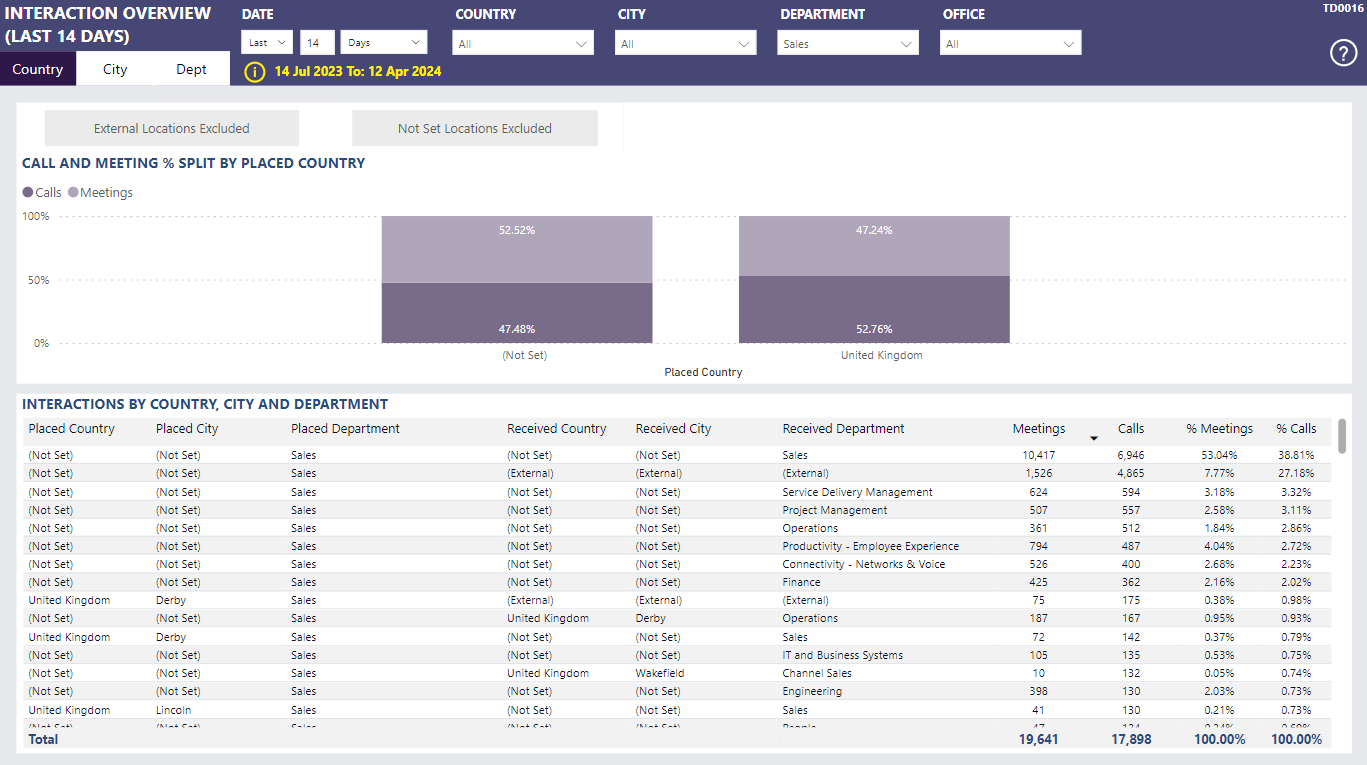1367x765 pixels.
Task: Select the 'Channel Sales' cell
Action: click(x=817, y=673)
